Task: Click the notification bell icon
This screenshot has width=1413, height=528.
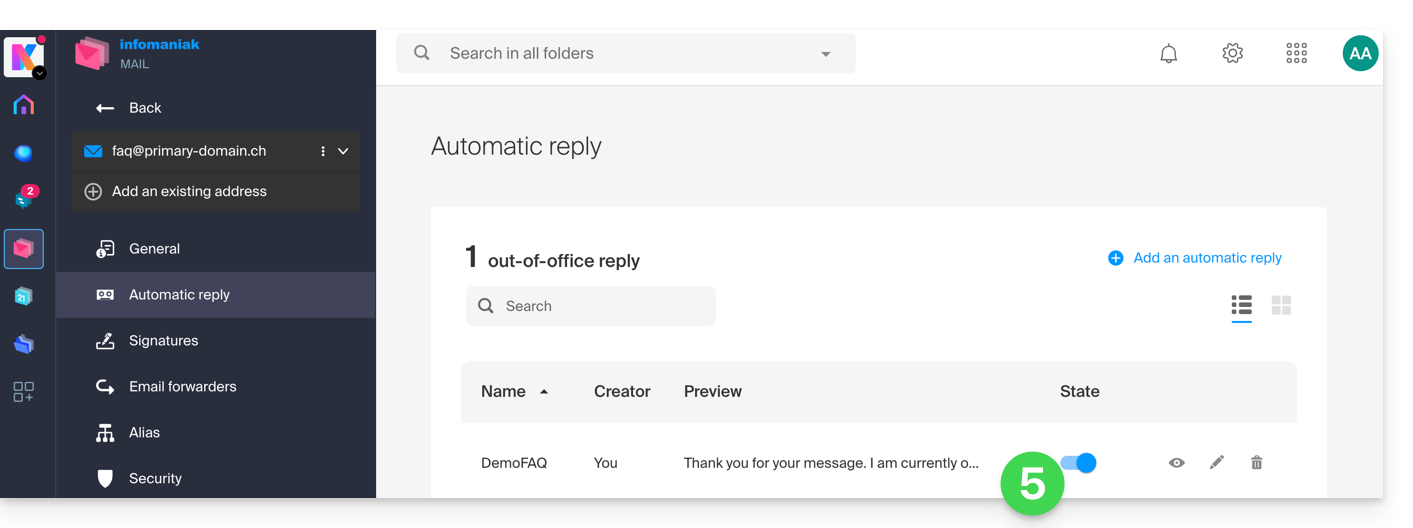Action: click(x=1168, y=54)
